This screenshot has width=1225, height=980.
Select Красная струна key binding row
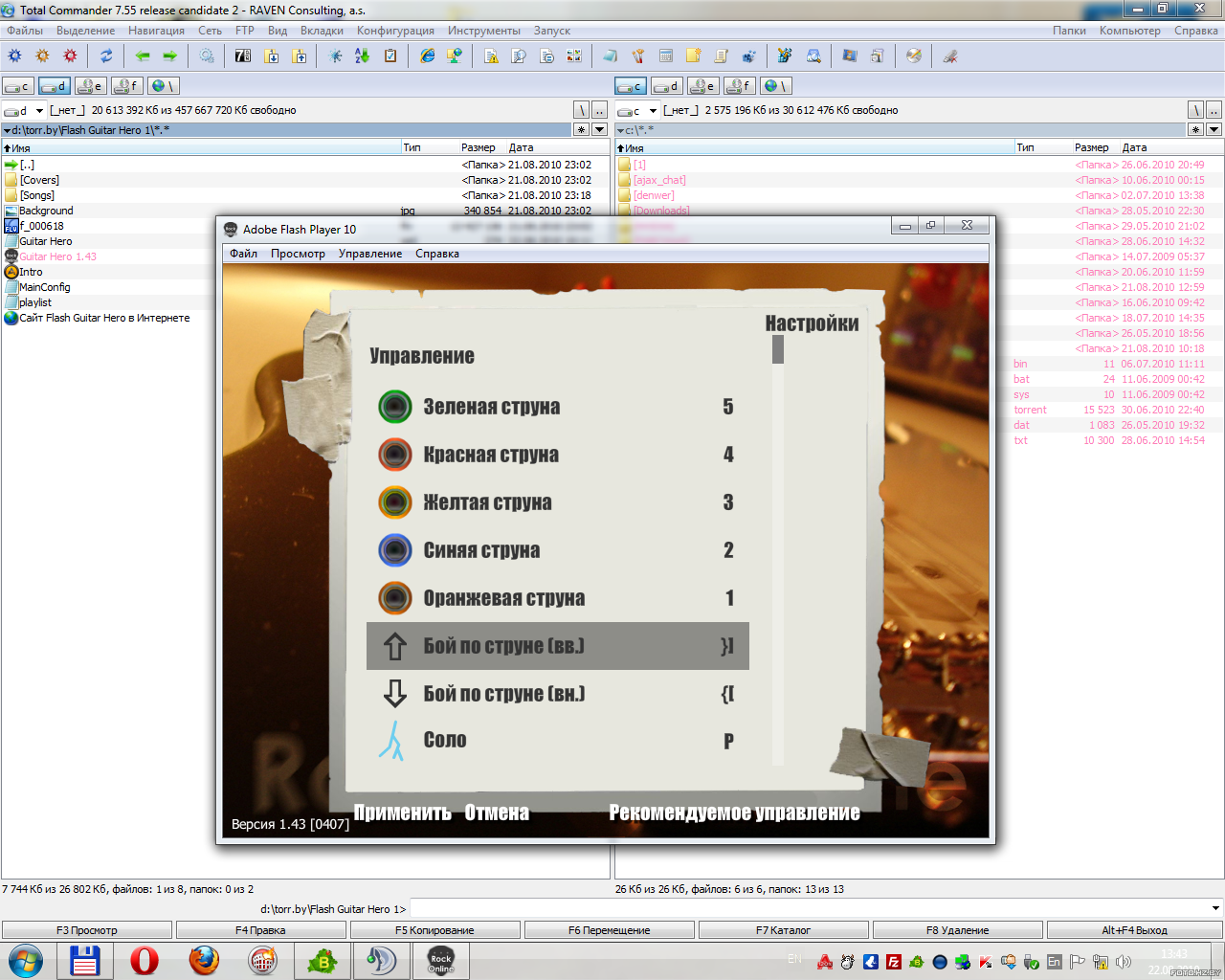[558, 455]
